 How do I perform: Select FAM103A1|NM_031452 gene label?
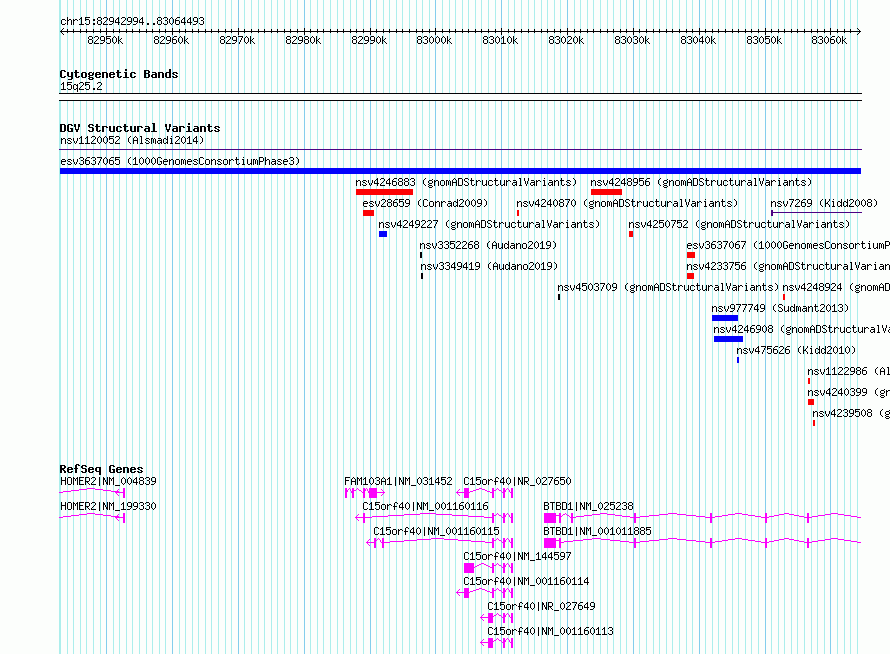398,481
